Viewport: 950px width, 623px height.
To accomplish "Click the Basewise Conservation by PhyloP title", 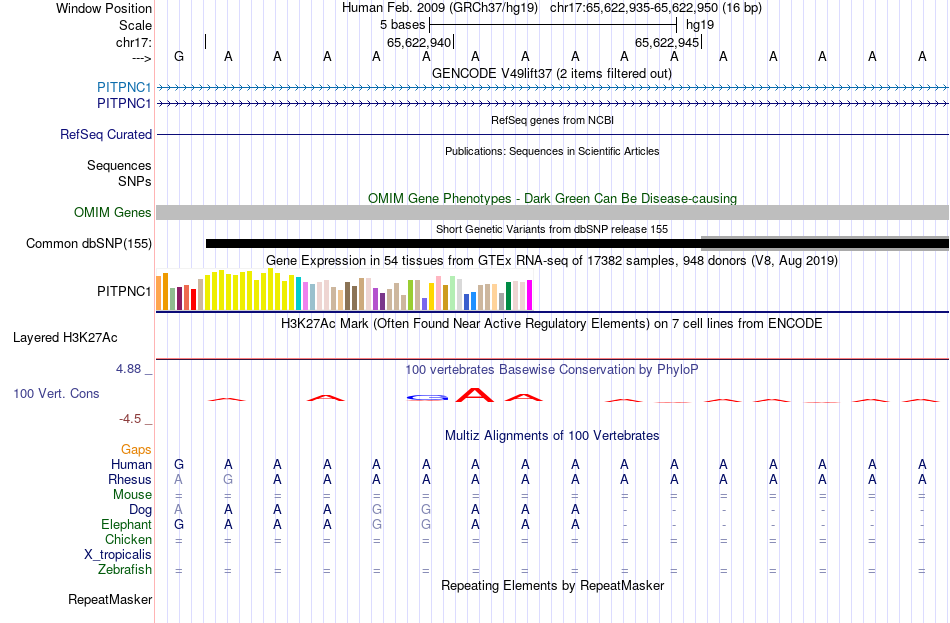I will pos(552,370).
